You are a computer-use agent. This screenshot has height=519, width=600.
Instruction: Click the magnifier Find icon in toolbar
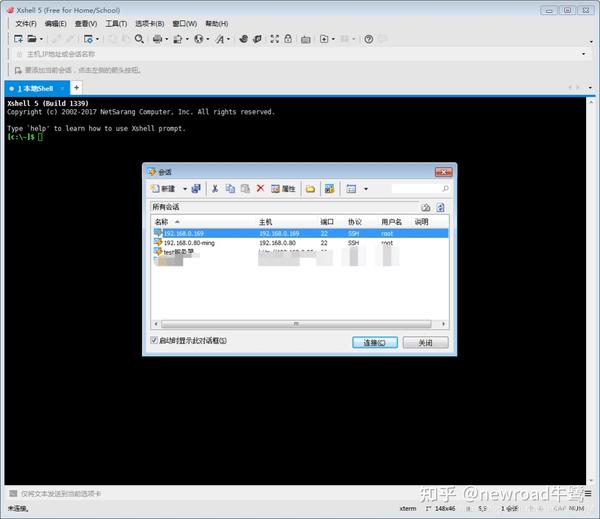coord(139,39)
